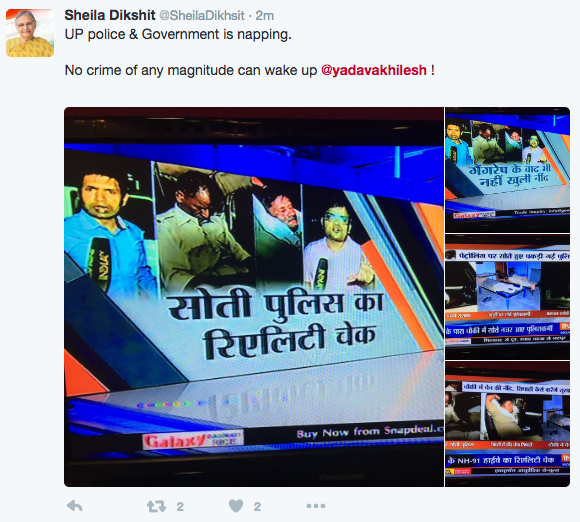Open the @yadavakhilesh mention link
The image size is (580, 522).
click(x=374, y=70)
